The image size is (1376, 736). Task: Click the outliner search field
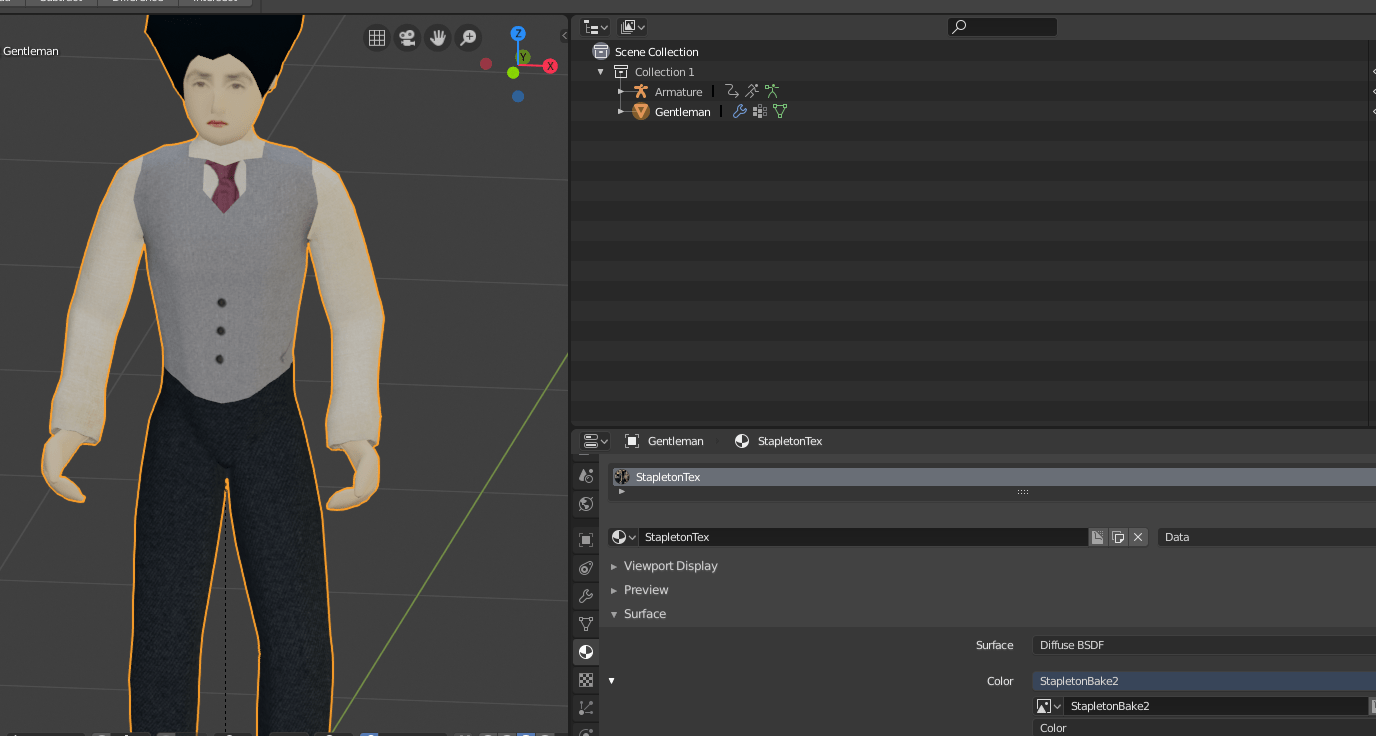(x=1002, y=27)
